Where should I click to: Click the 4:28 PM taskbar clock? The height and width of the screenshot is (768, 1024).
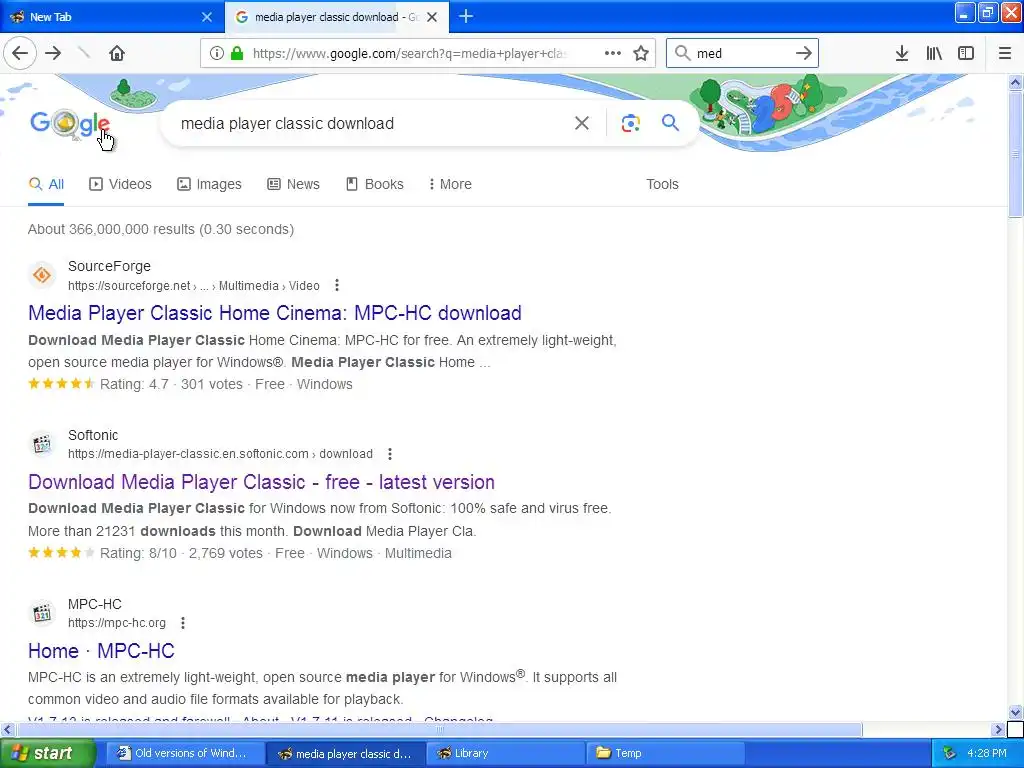987,754
